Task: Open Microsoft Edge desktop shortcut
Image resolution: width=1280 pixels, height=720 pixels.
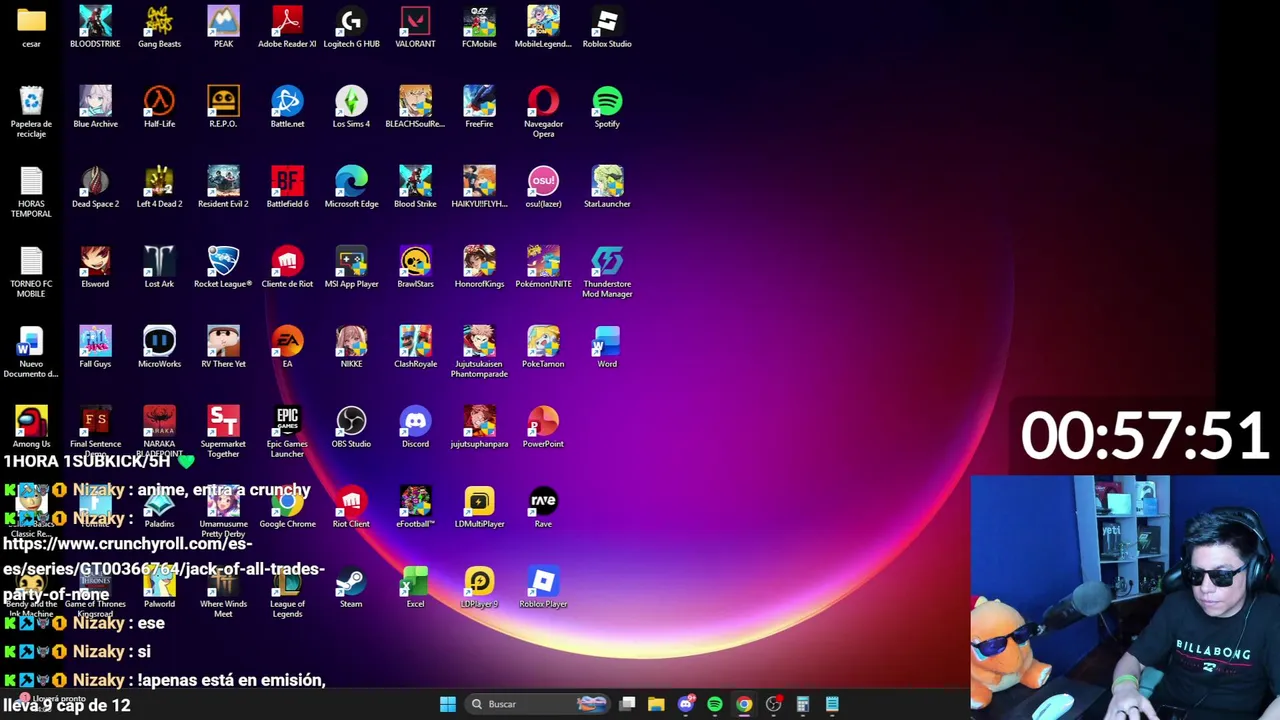Action: coord(351,187)
